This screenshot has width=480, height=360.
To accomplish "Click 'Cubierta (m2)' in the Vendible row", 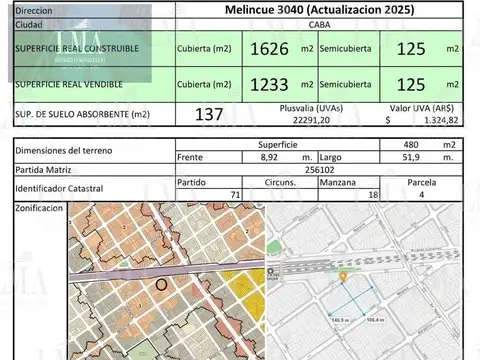I will [x=204, y=84].
